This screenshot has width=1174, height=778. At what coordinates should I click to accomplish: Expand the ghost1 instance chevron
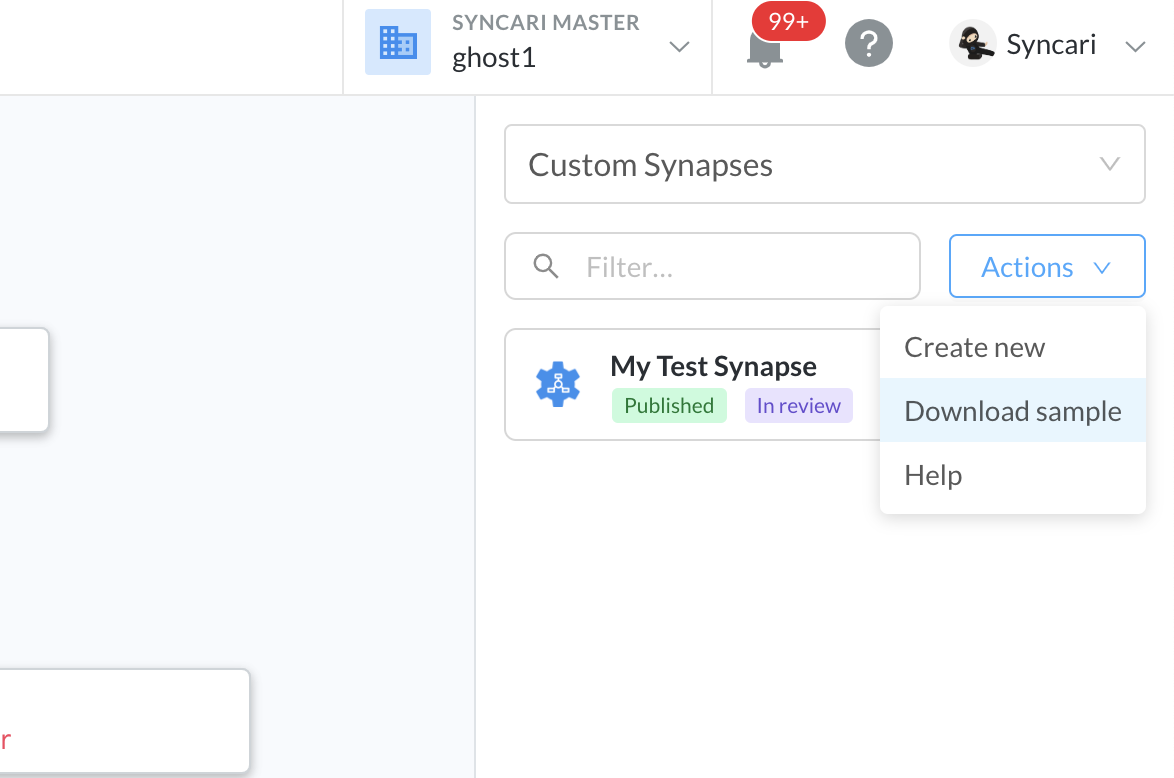(x=679, y=46)
